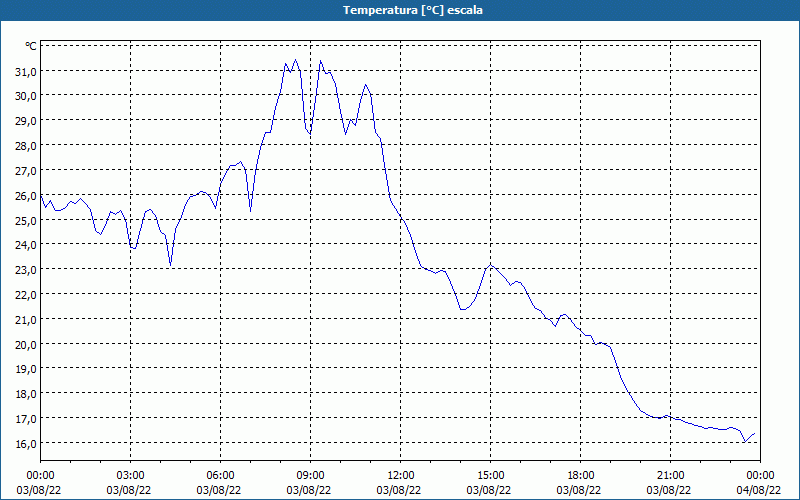
Task: Select the '03/08/22' date under 06:00
Action: [x=219, y=490]
